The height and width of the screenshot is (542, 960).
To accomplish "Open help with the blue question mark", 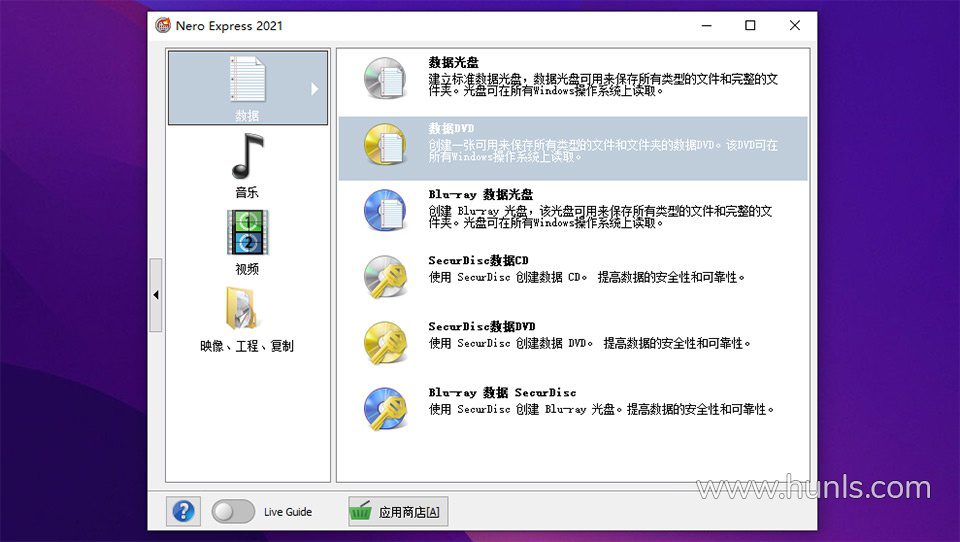I will [x=183, y=511].
